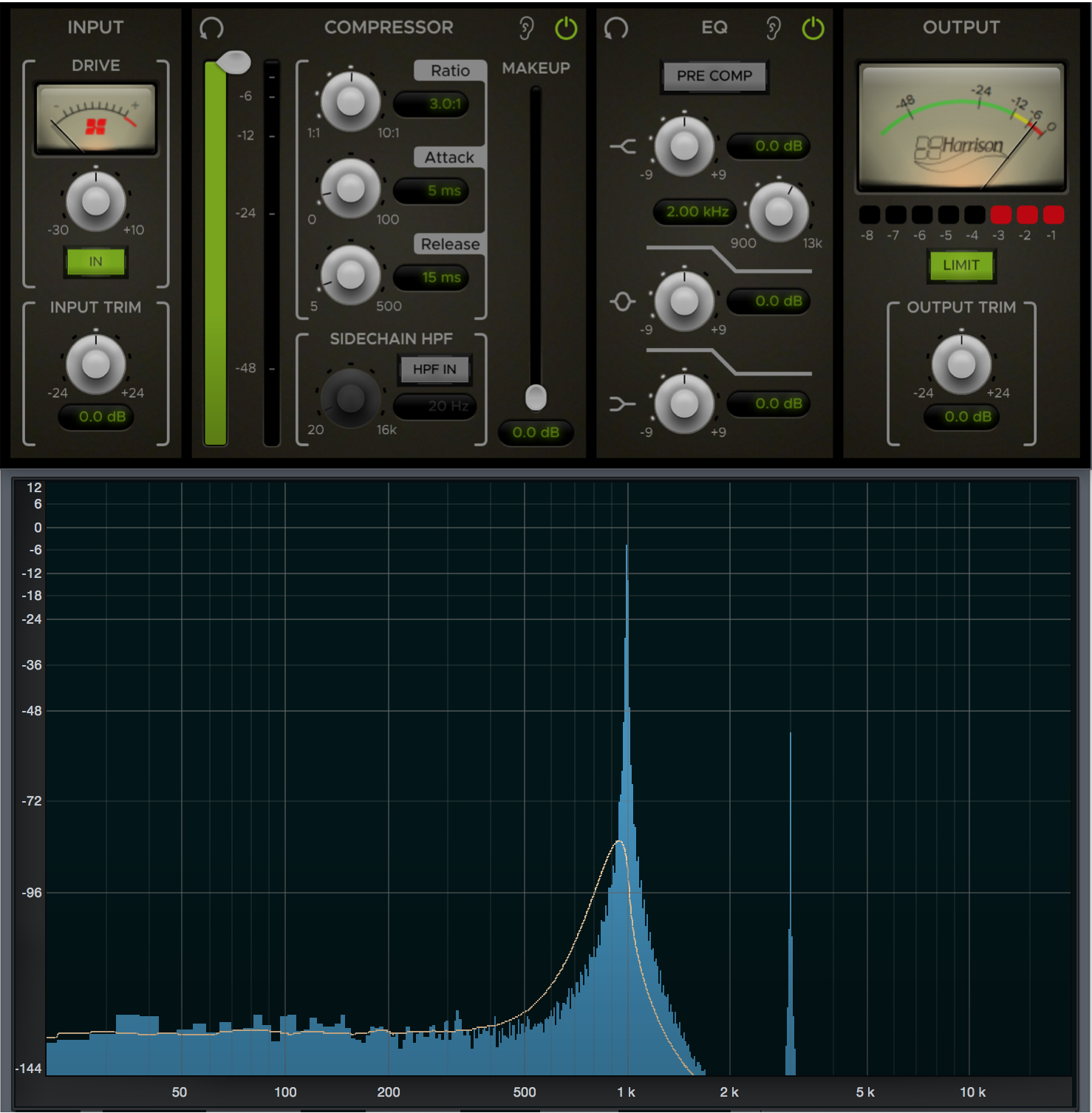The width and height of the screenshot is (1092, 1113).
Task: Toggle the output LIMIT button
Action: (961, 265)
